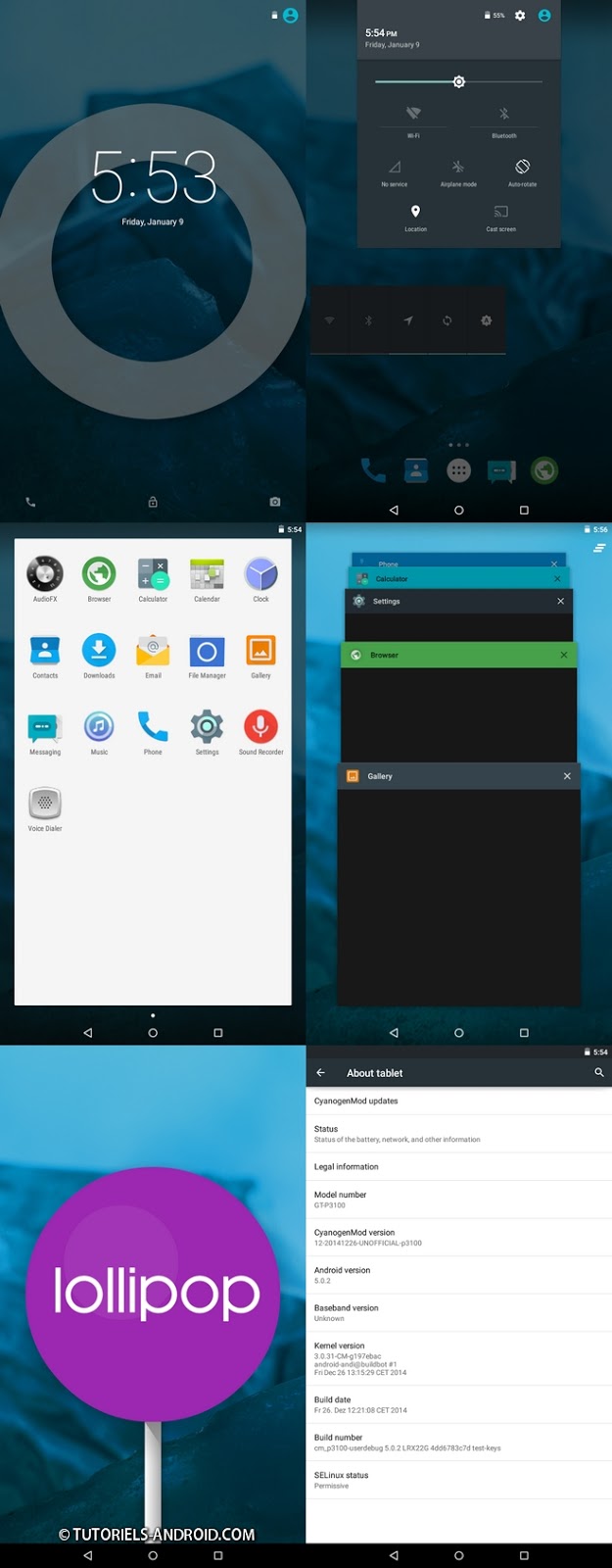Tap the Model number row
The width and height of the screenshot is (612, 1568).
click(459, 1200)
